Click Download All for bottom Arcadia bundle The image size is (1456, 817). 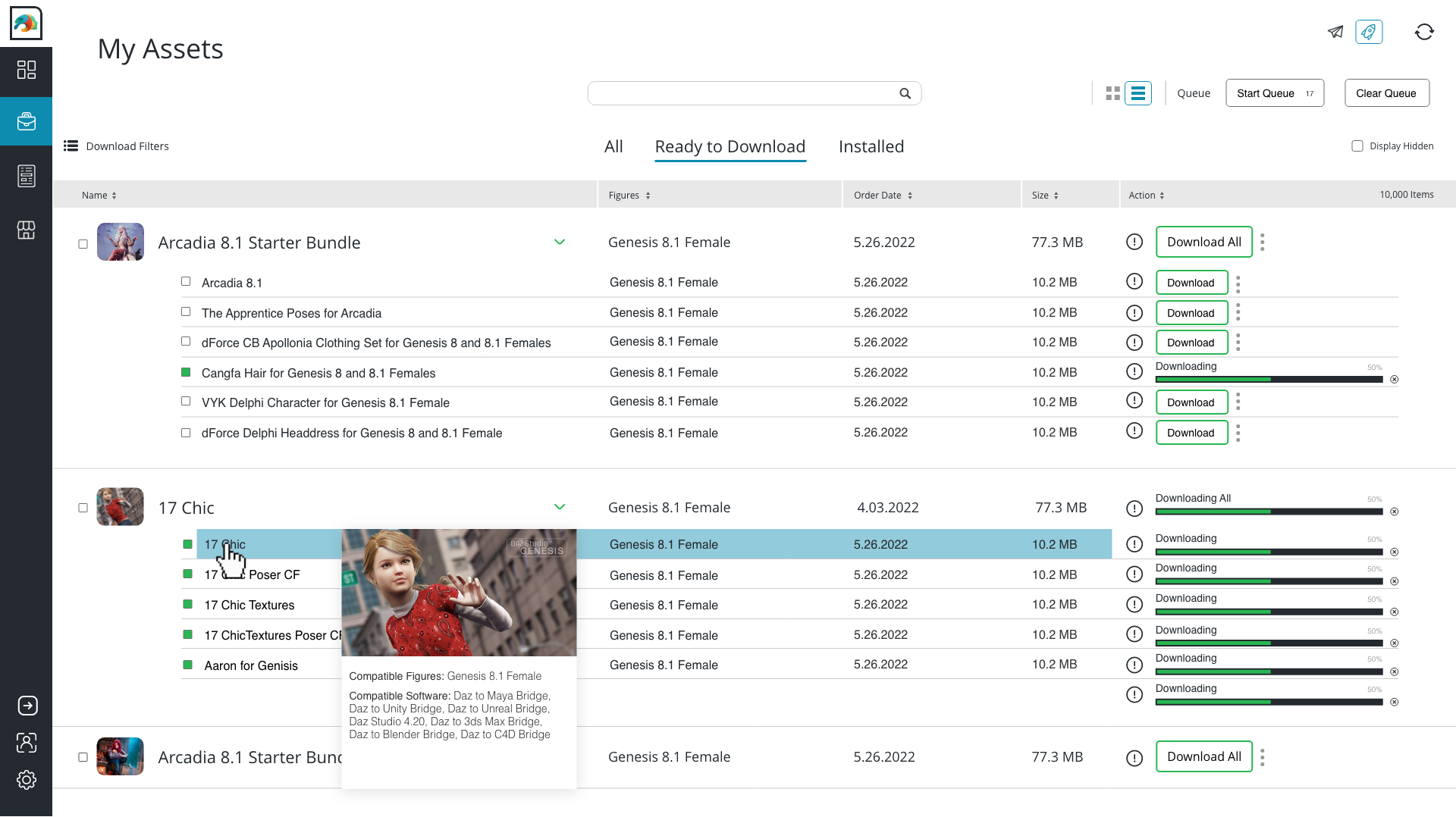tap(1203, 756)
